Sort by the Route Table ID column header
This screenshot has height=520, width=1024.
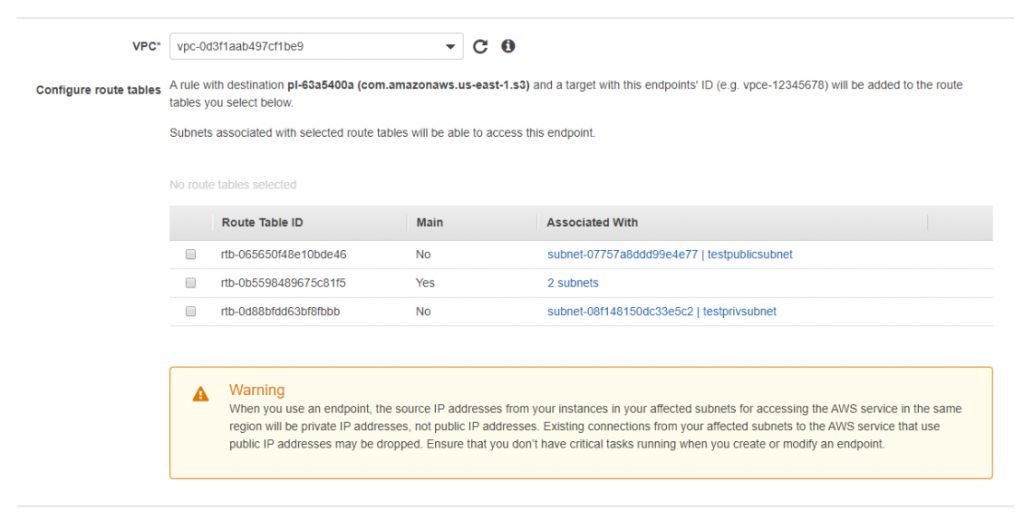click(262, 222)
